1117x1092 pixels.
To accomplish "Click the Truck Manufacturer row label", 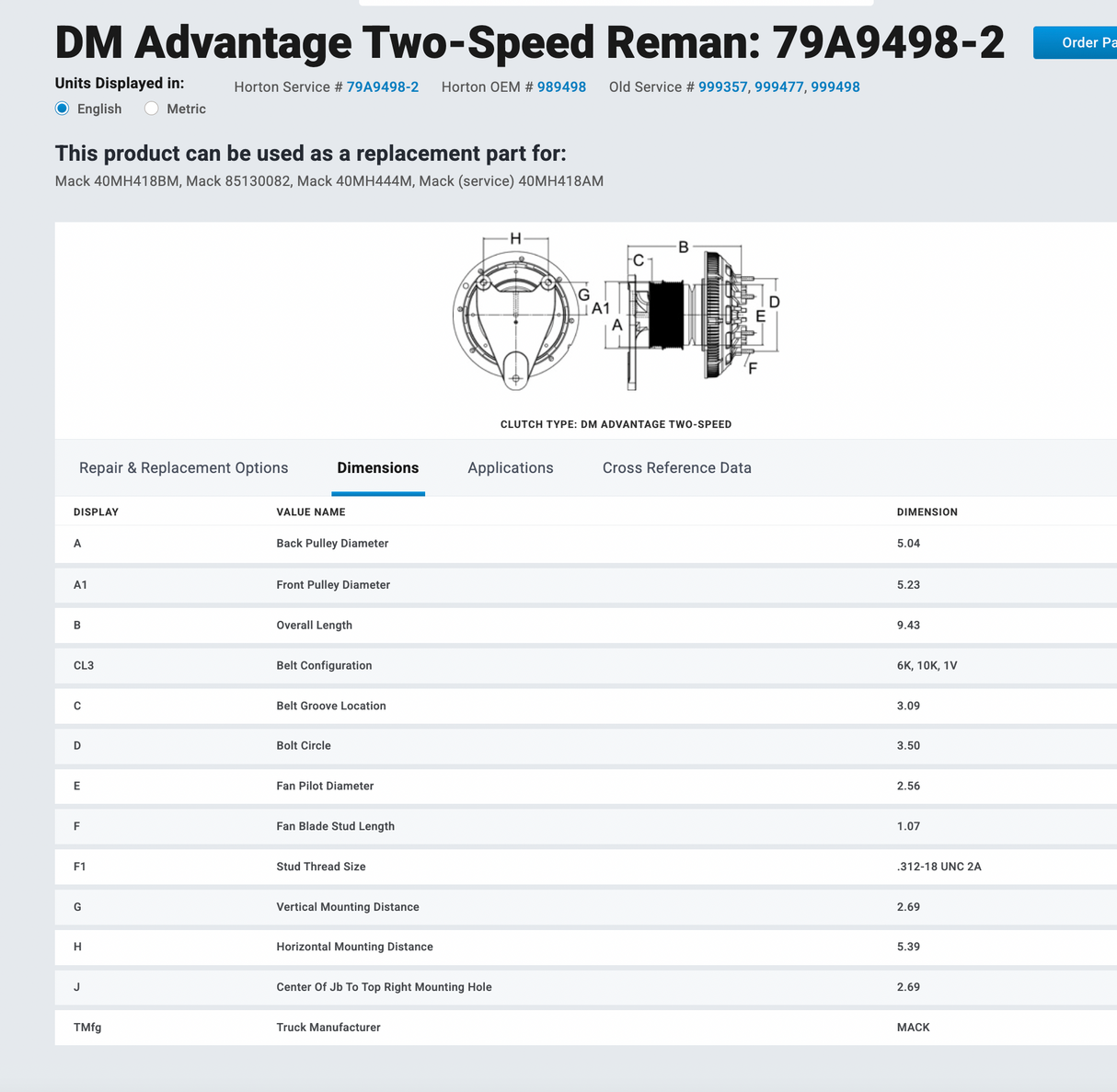I will (328, 1028).
